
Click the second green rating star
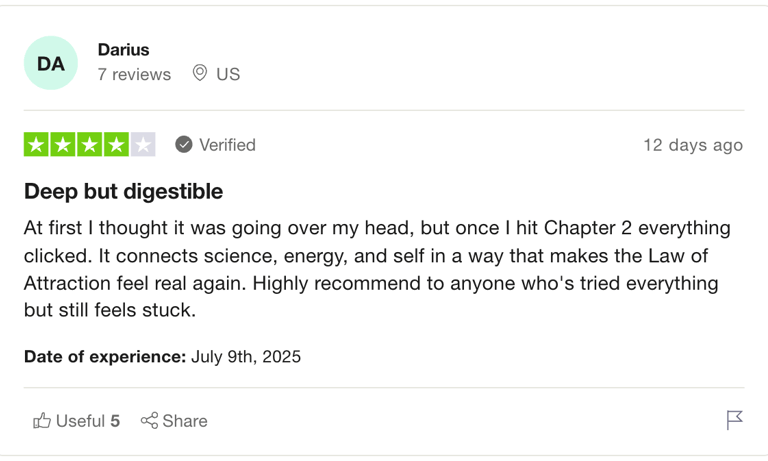pyautogui.click(x=63, y=145)
